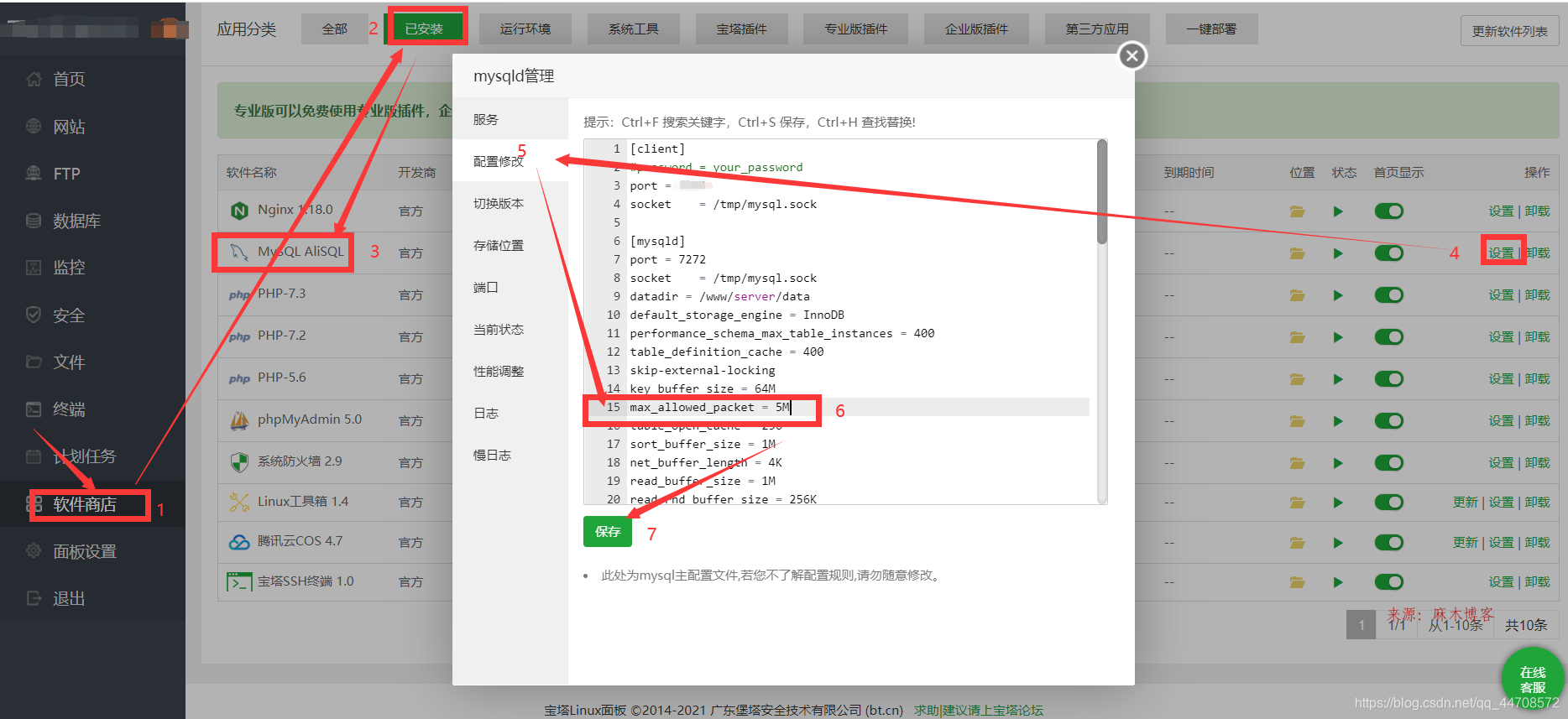Viewport: 1568px width, 719px height.
Task: Toggle 首页显示 switch for PHP-7.2
Action: pyautogui.click(x=1388, y=337)
